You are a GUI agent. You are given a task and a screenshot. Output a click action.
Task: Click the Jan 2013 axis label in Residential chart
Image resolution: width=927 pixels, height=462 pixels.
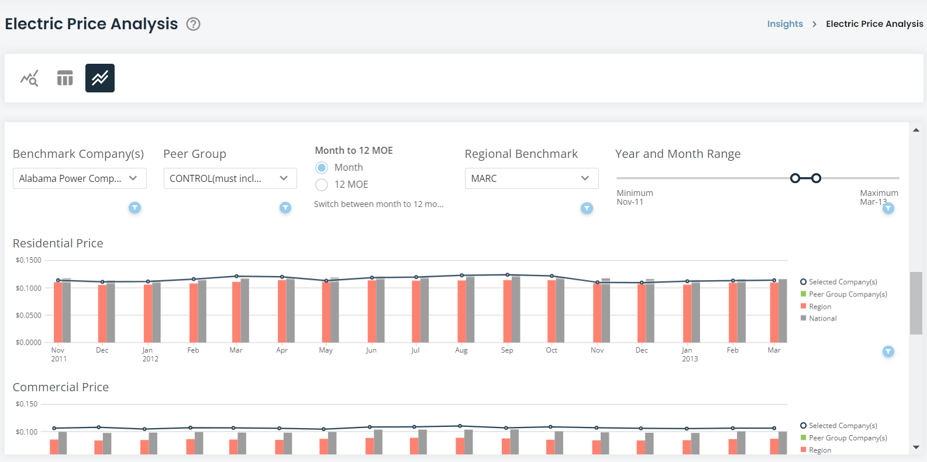[x=689, y=354]
